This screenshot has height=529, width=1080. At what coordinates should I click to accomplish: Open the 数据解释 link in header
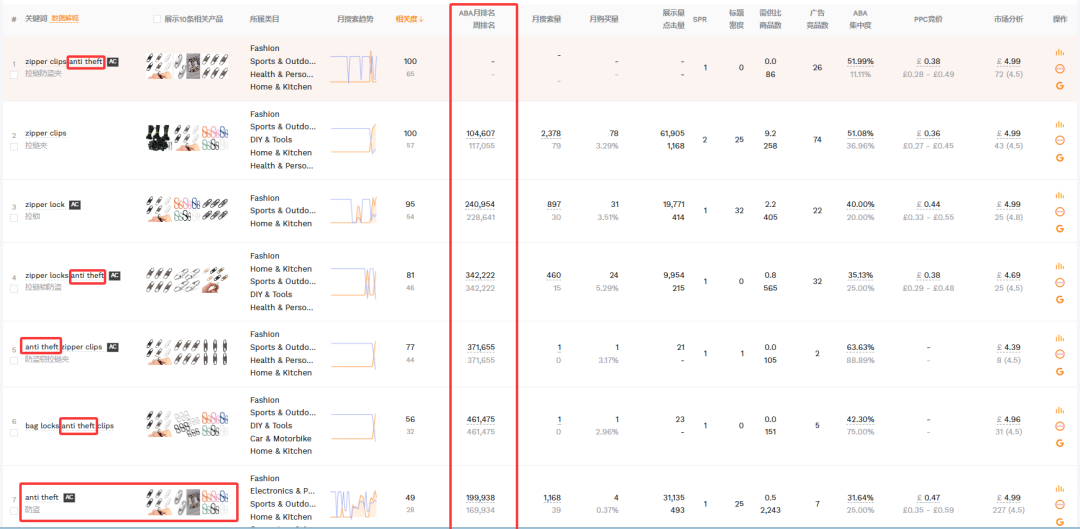pyautogui.click(x=64, y=19)
